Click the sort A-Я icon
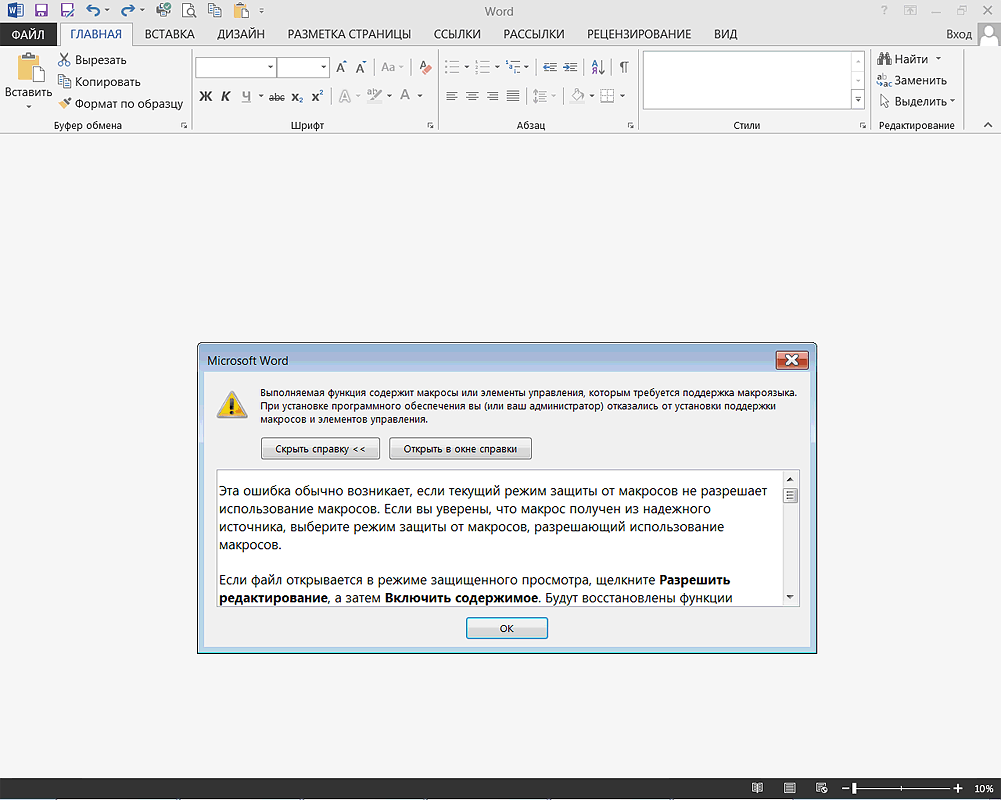 (x=598, y=67)
